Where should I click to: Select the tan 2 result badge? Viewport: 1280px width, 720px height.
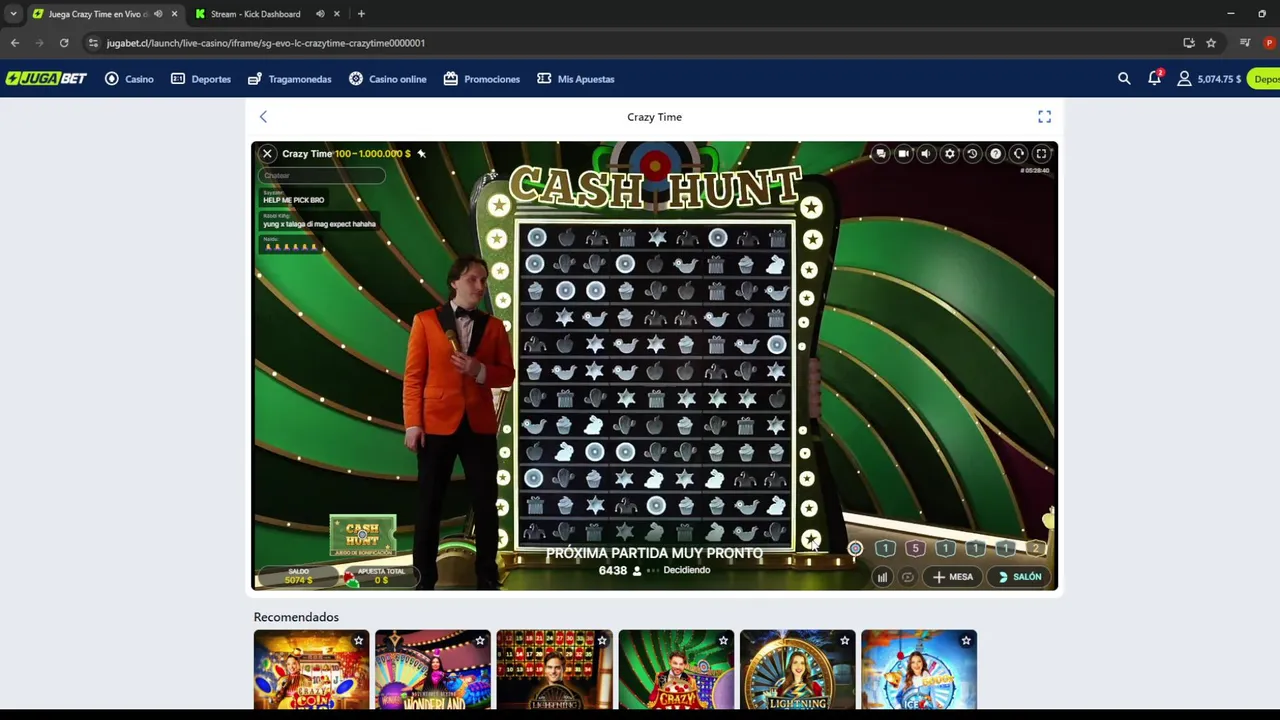tap(1035, 548)
